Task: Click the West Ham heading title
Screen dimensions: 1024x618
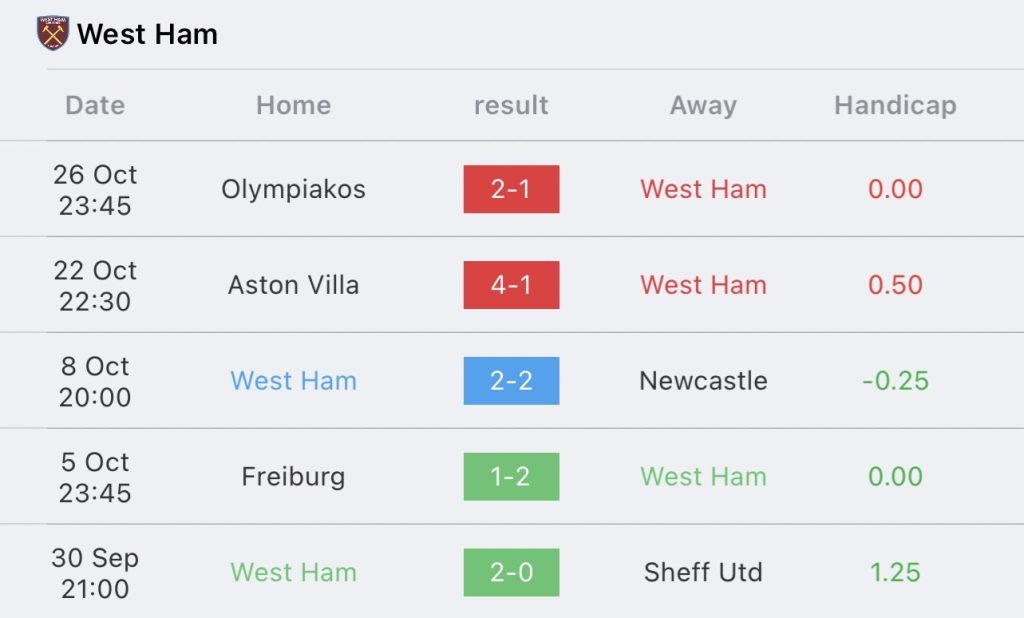Action: click(147, 34)
